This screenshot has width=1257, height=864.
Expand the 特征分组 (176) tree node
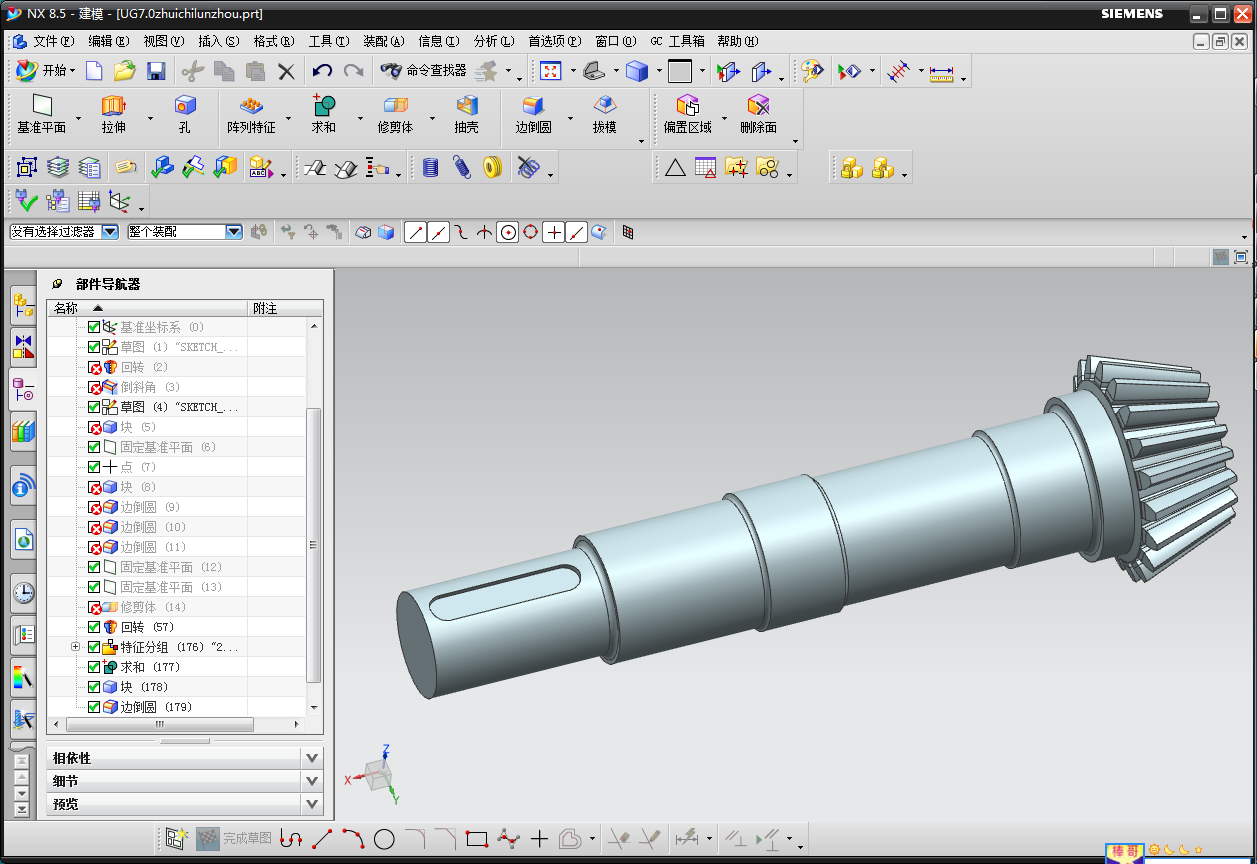75,647
